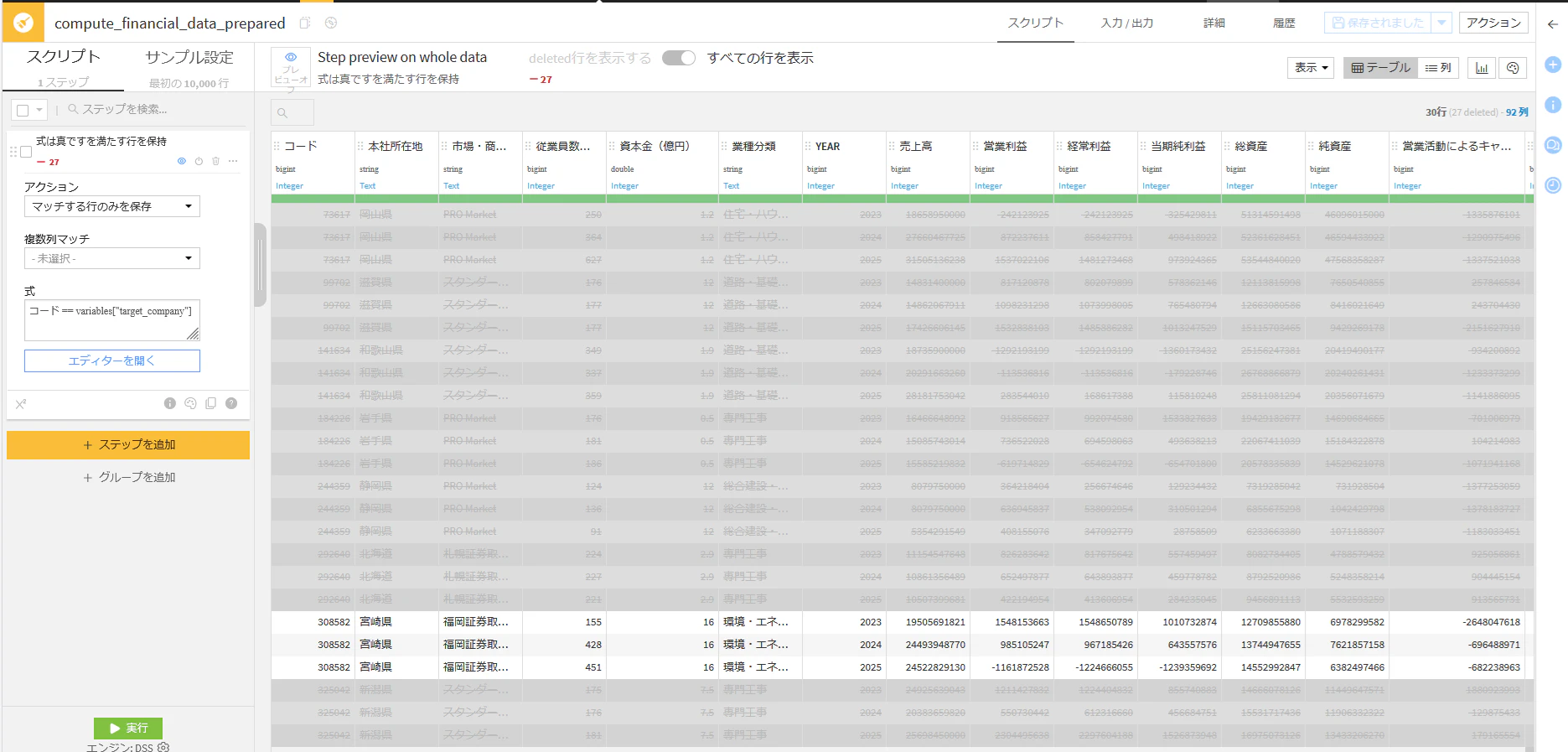Image resolution: width=1568 pixels, height=752 pixels.
Task: Open the 本社所在地 column header menu
Action: pos(396,146)
